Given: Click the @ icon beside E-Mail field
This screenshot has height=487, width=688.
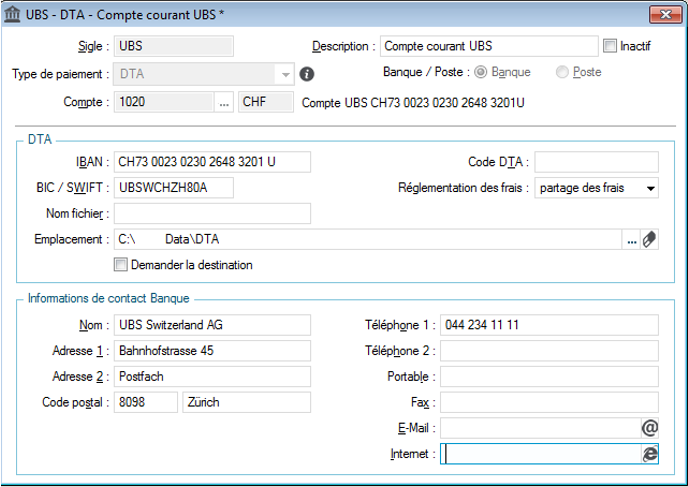Looking at the screenshot, I should (649, 428).
